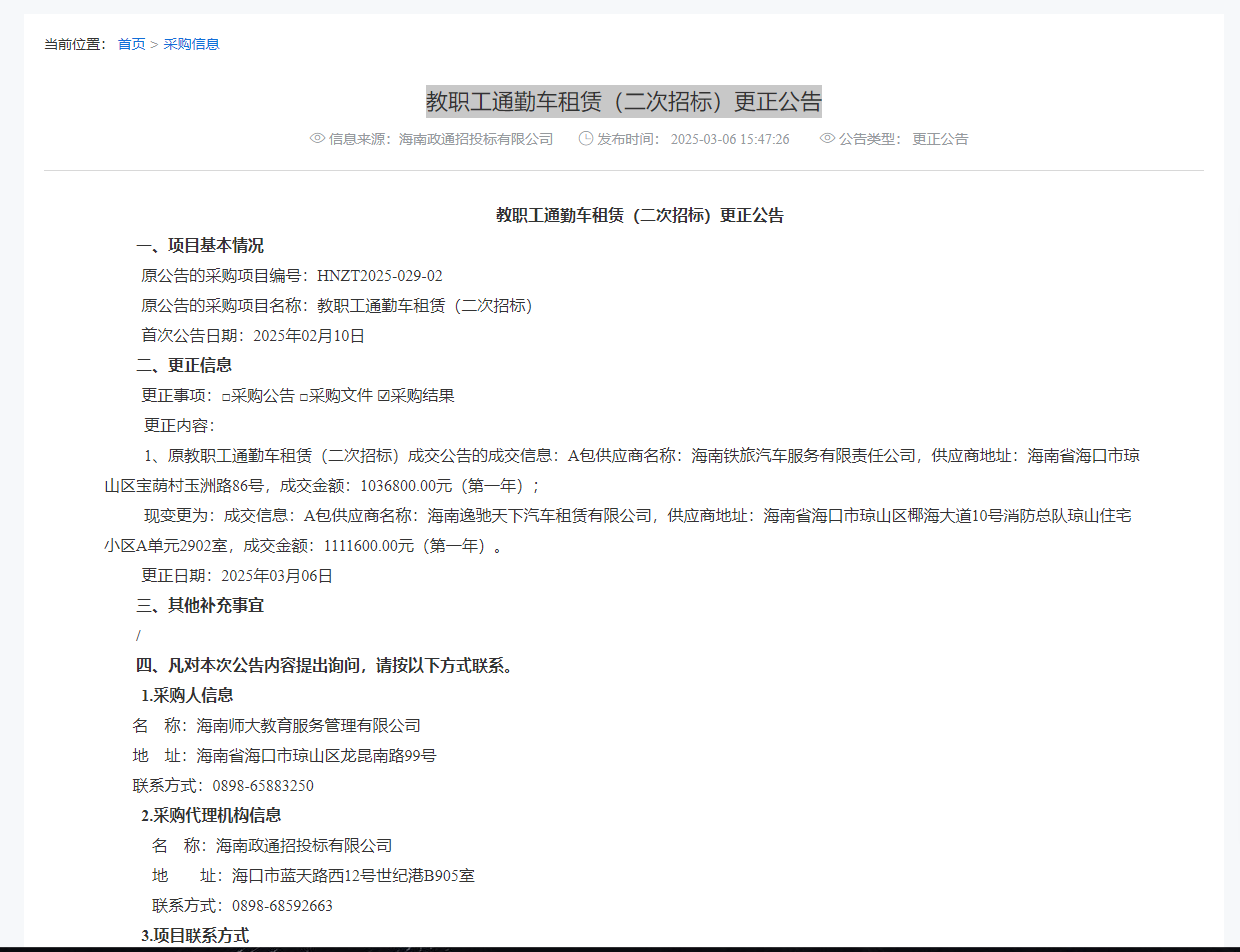Click the agency address 海口市蓝天路西12号世纪港B905室
The width and height of the screenshot is (1240, 952).
tap(353, 876)
